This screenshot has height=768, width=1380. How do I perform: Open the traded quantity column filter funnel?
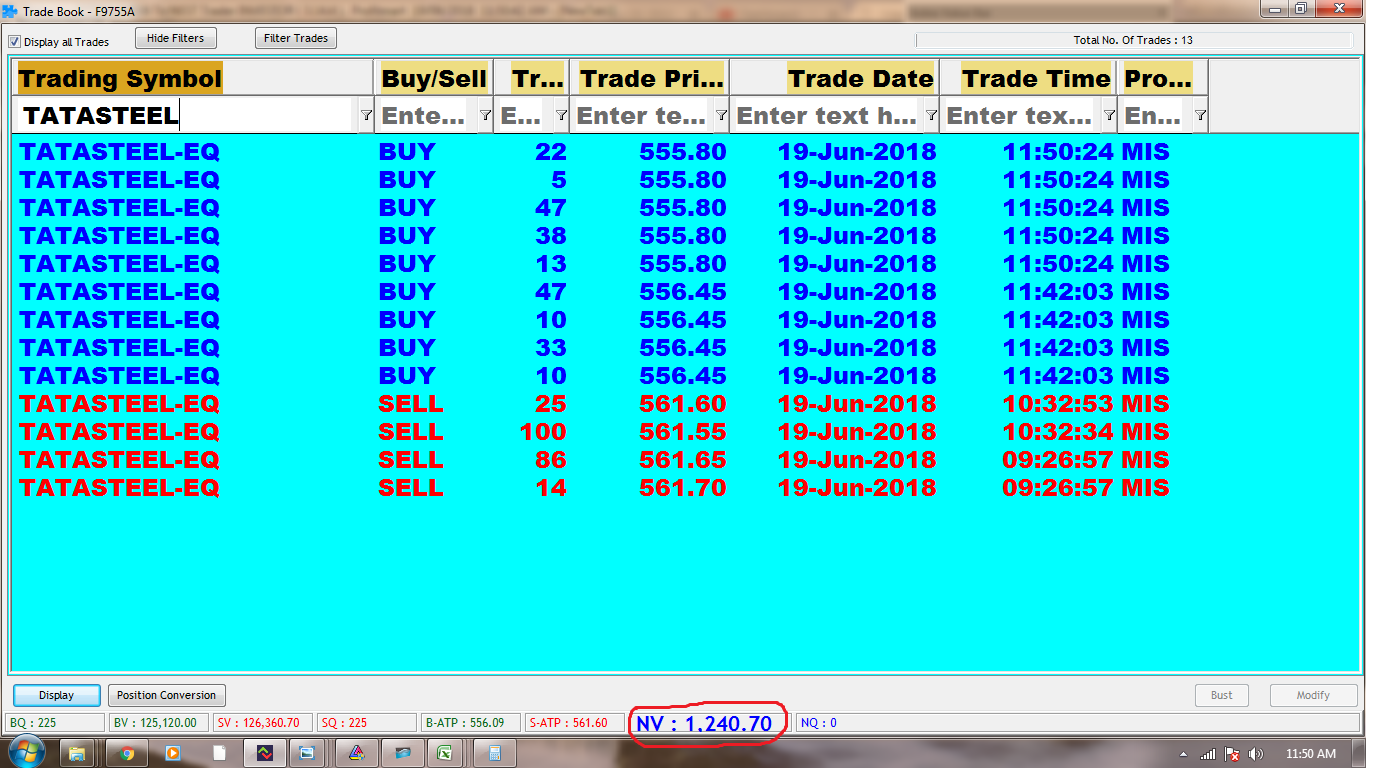561,116
